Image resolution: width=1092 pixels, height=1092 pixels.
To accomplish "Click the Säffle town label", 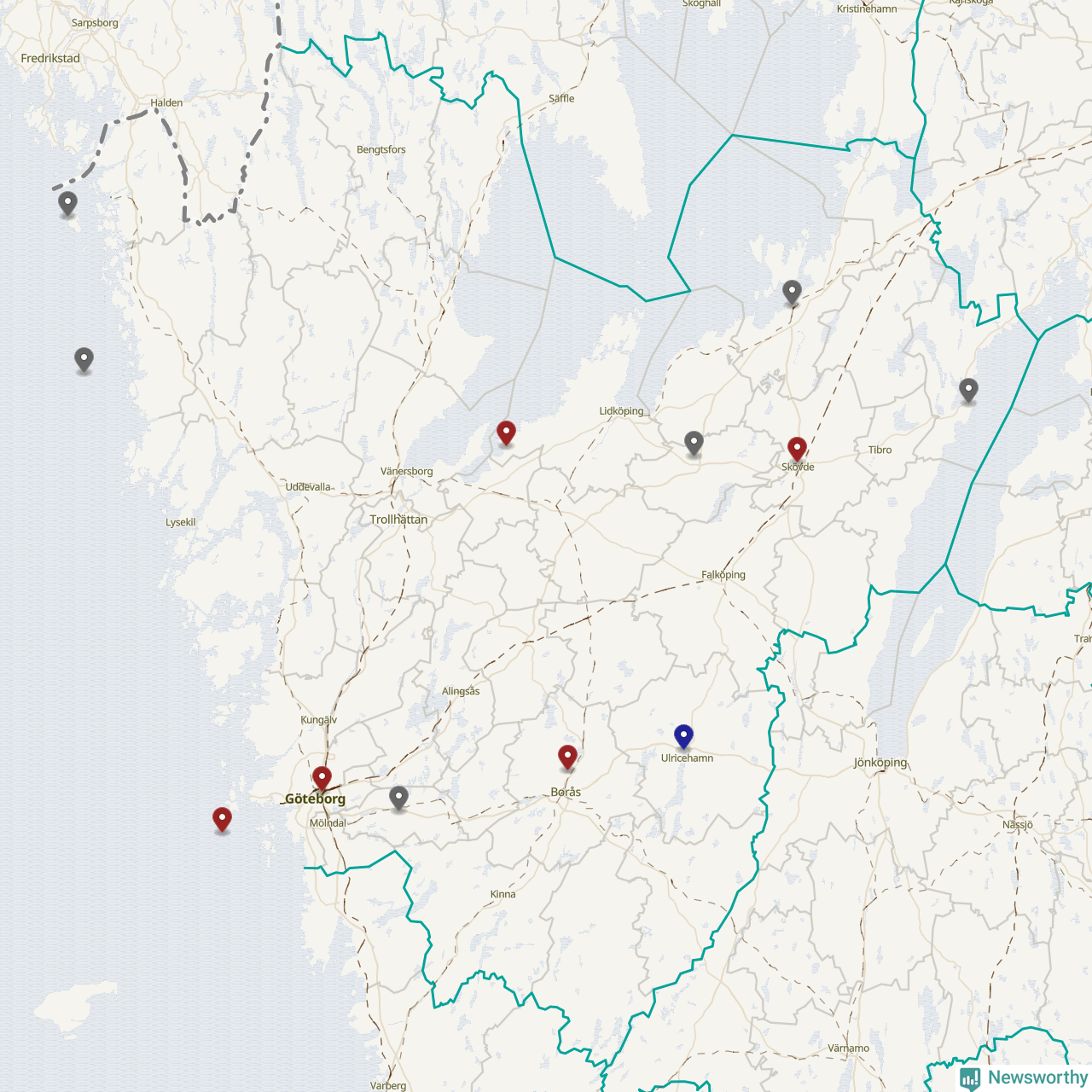I will (561, 99).
